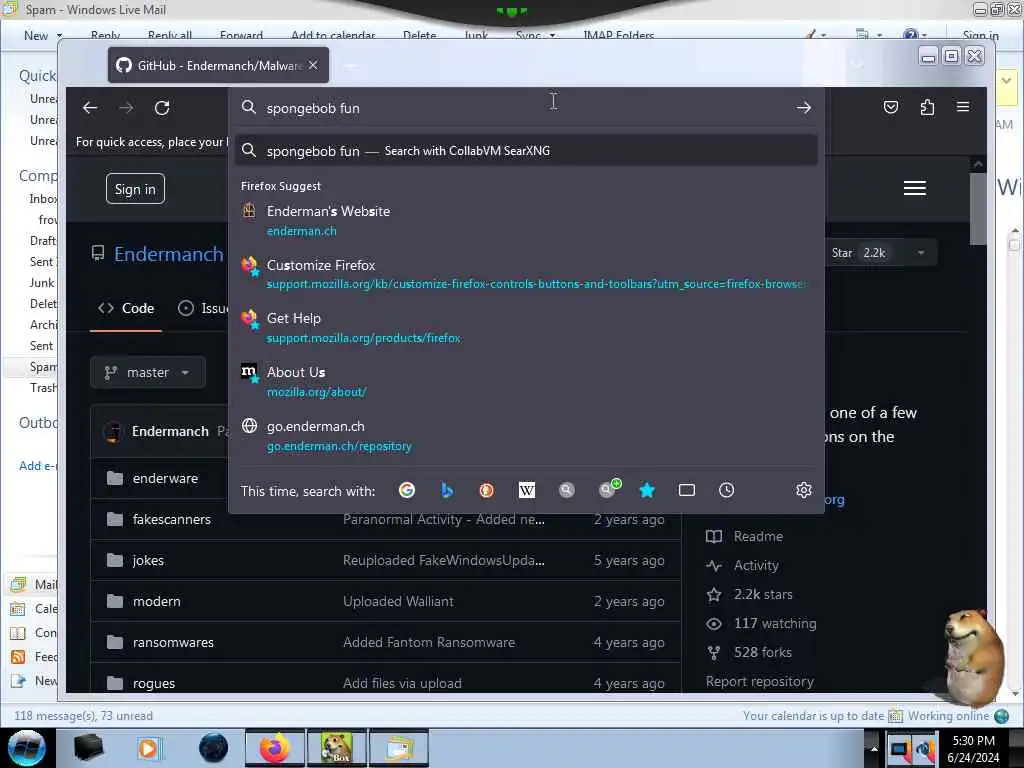1024x768 pixels.
Task: Select the GitHub Code tab
Action: [x=126, y=308]
